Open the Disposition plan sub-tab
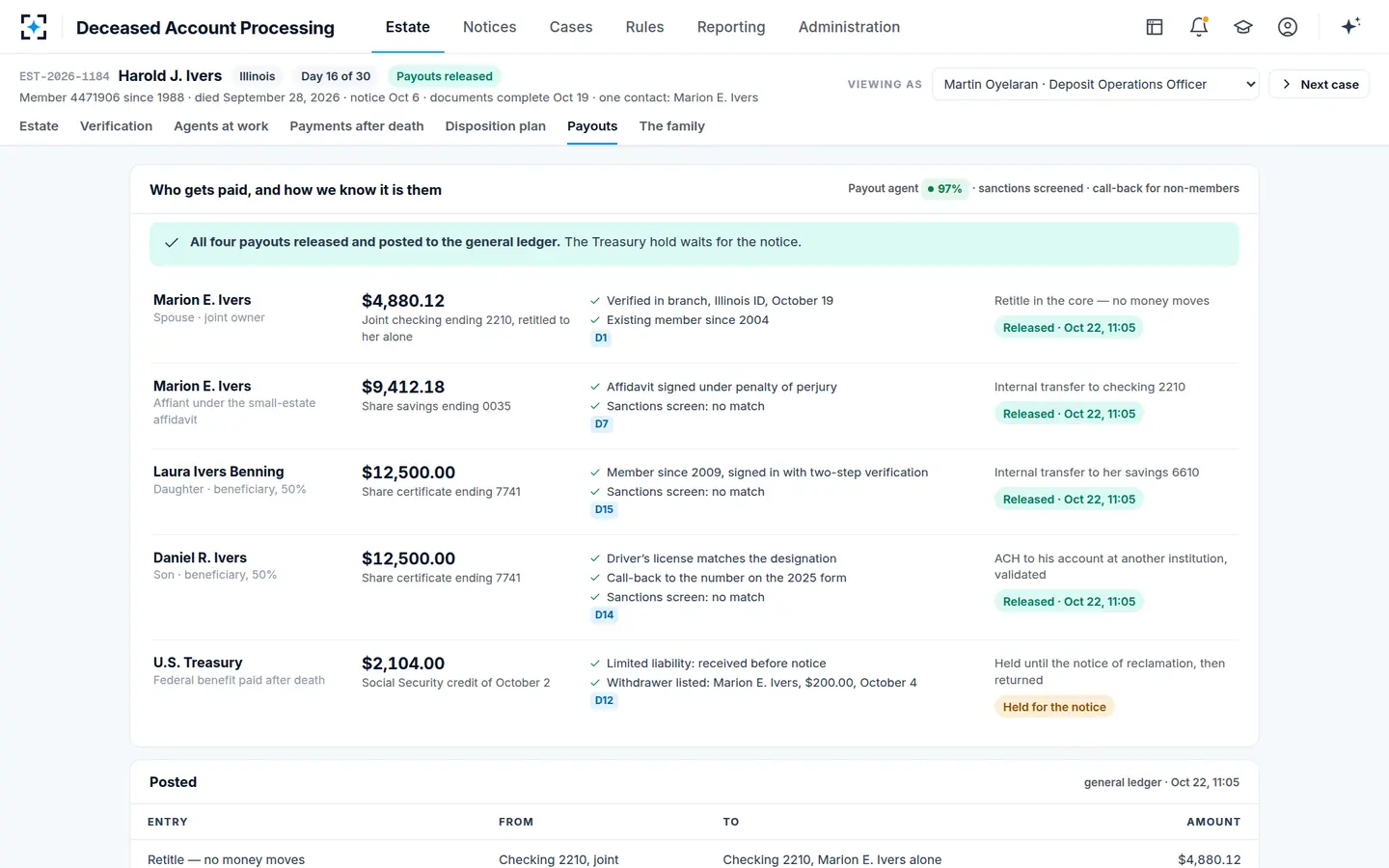The height and width of the screenshot is (868, 1389). tap(496, 126)
